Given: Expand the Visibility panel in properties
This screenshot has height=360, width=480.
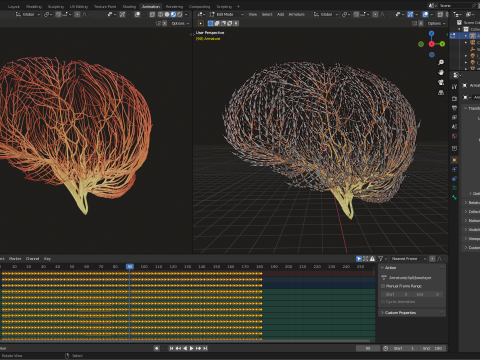Looking at the screenshot, I should [x=472, y=229].
